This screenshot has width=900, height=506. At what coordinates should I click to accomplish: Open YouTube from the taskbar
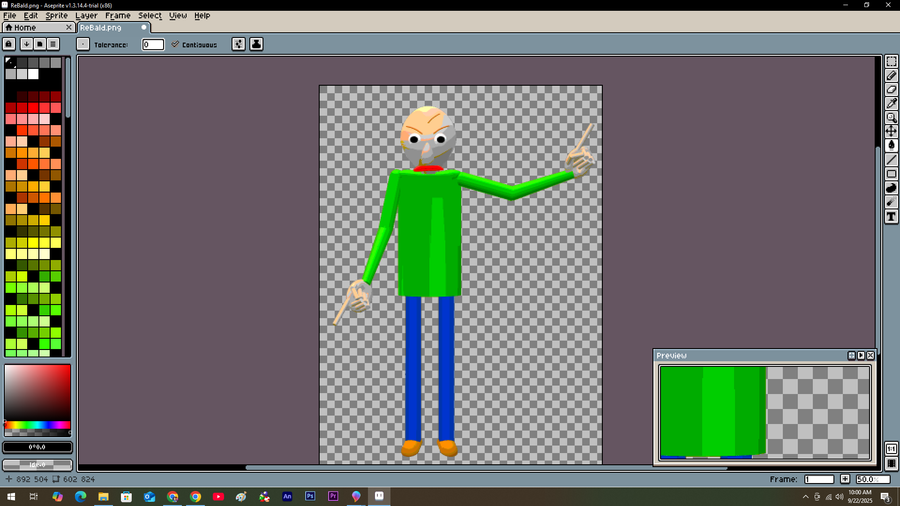pyautogui.click(x=218, y=496)
